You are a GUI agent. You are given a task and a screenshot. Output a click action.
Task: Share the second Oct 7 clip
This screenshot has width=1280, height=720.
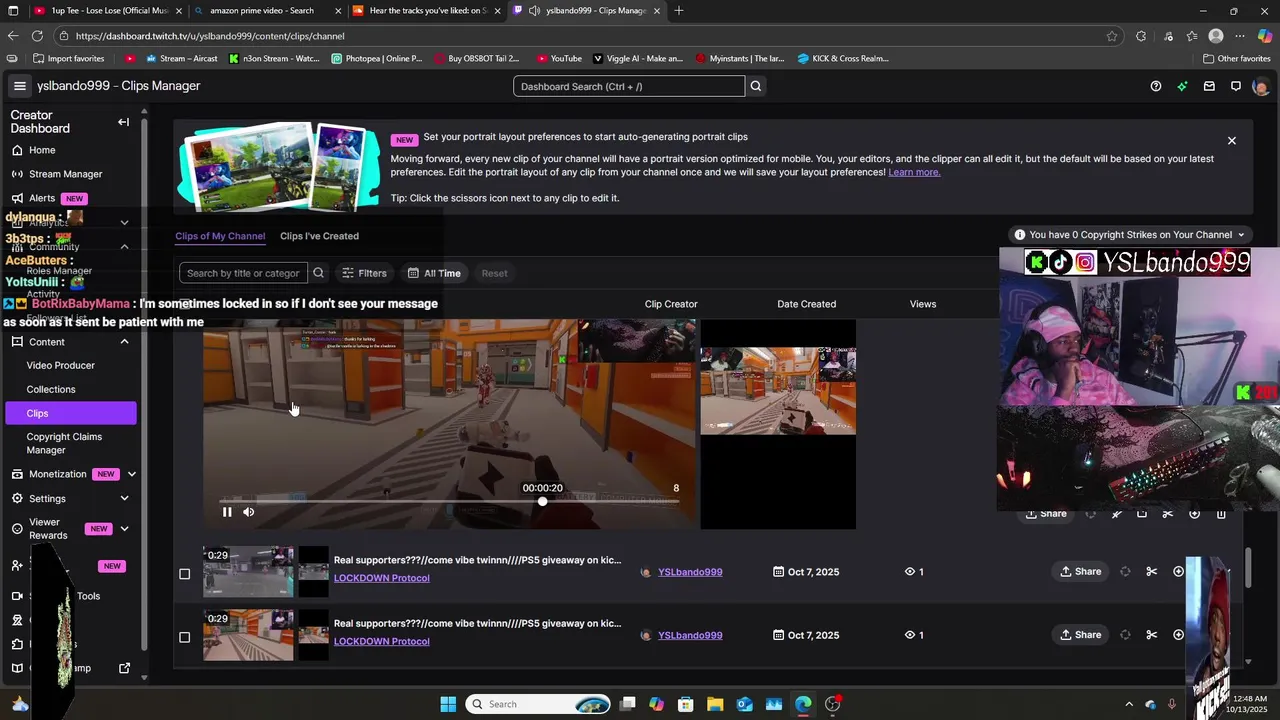click(x=1081, y=635)
